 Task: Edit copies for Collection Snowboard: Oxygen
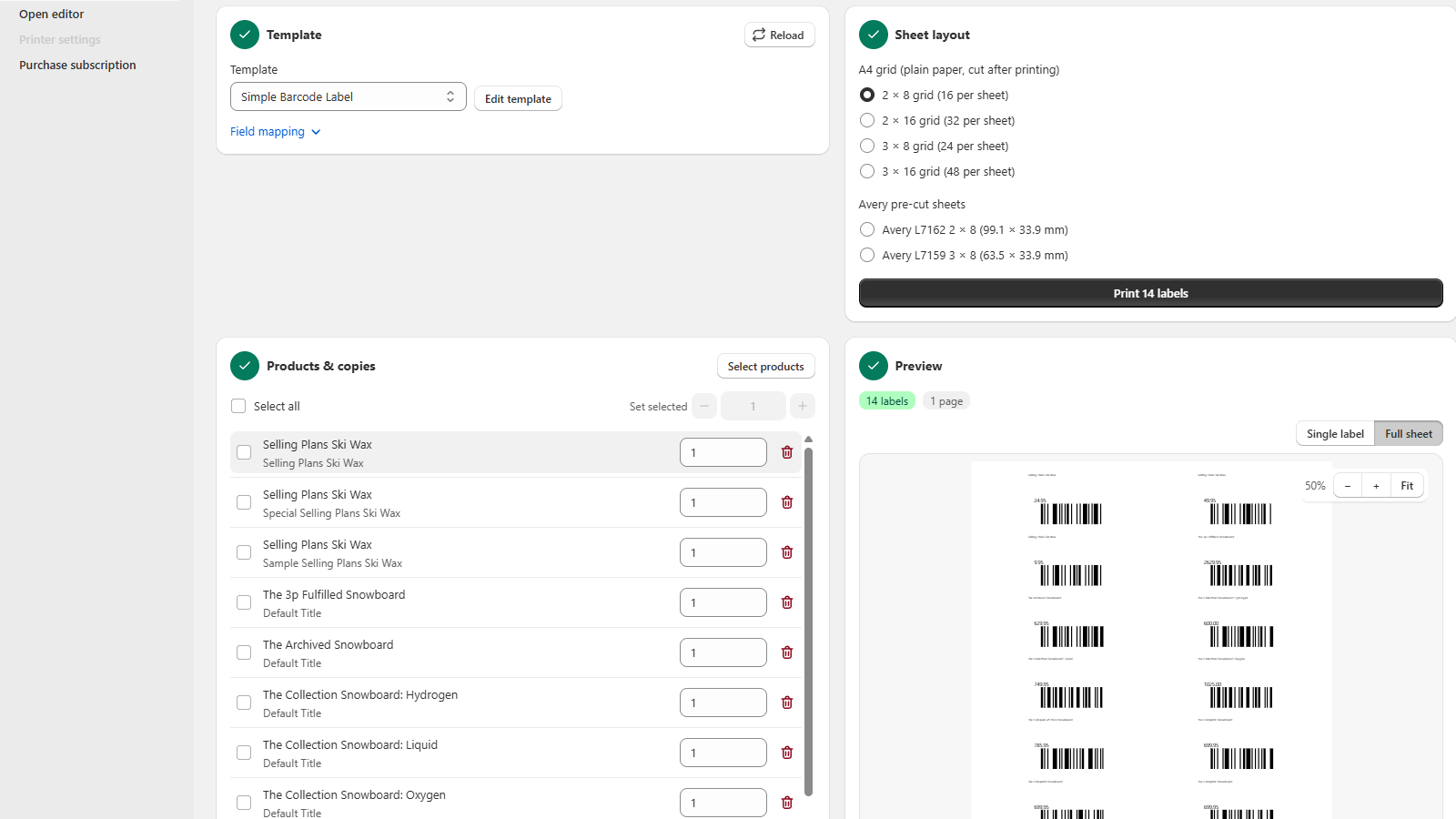click(723, 803)
